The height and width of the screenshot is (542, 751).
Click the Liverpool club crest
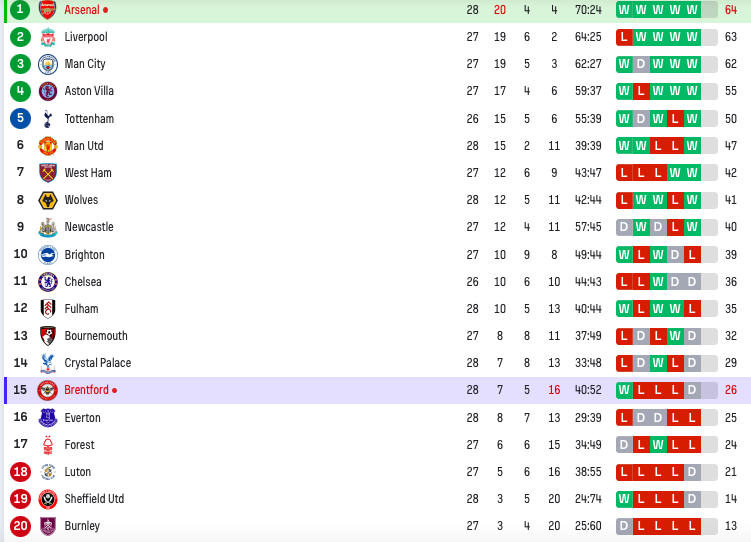tap(47, 37)
